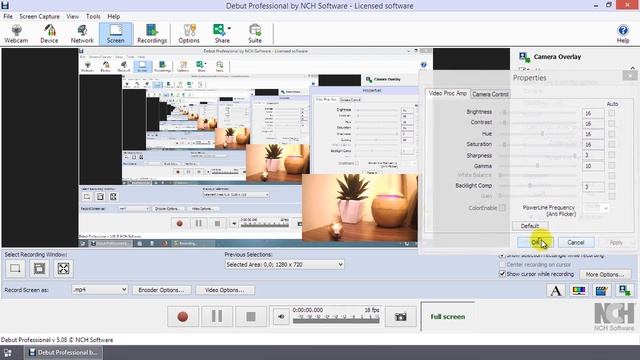Click the audio level meter bar
This screenshot has width=640, height=360.
336,320
